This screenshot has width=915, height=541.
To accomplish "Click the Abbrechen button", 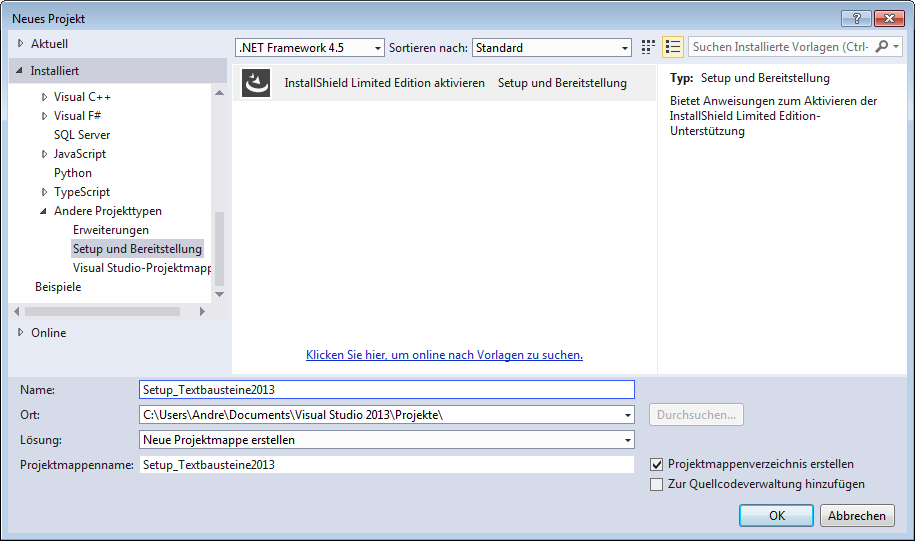I will coord(857,516).
